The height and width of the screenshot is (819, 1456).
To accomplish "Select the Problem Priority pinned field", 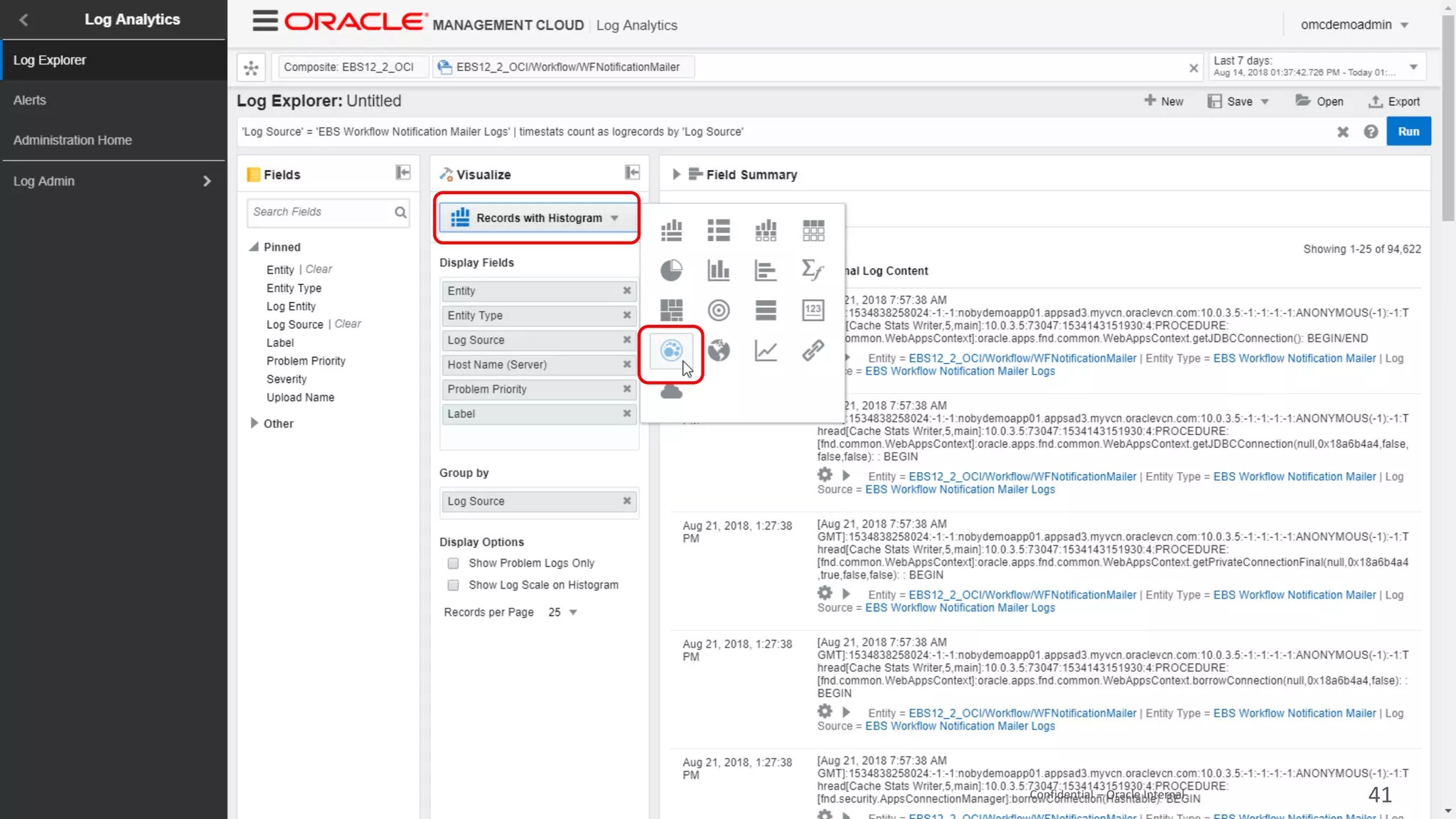I will (x=306, y=361).
